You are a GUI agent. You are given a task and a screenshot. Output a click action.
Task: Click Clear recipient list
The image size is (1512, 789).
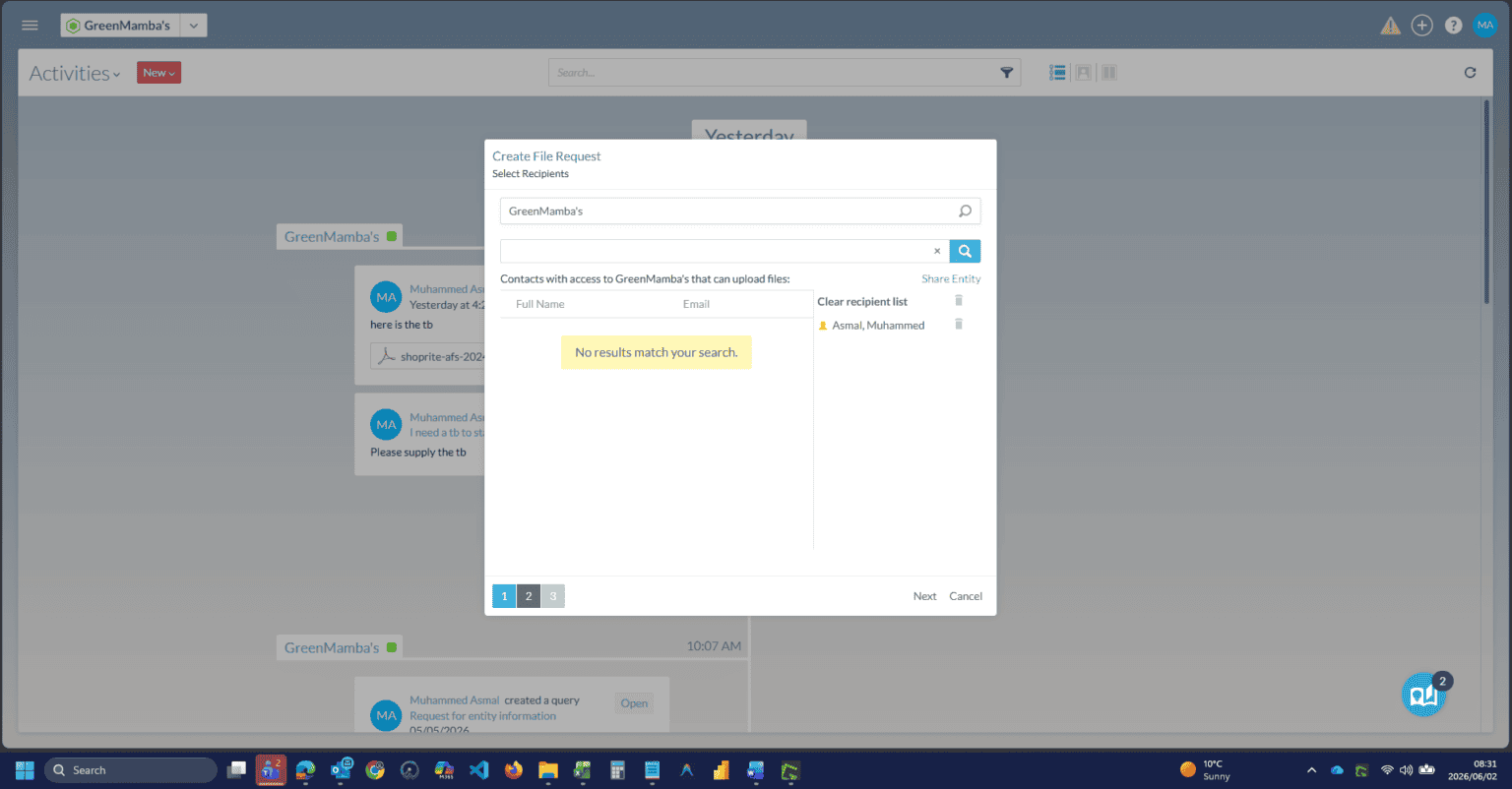[862, 302]
